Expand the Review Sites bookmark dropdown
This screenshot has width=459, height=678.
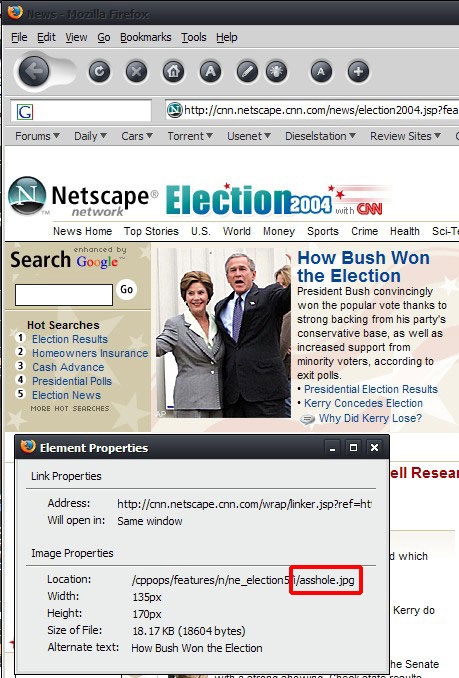click(x=405, y=136)
